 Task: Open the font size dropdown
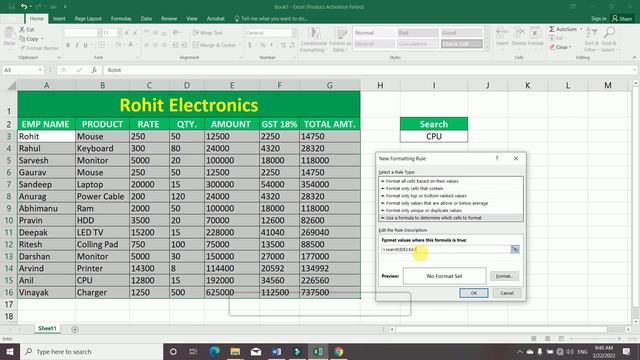119,33
